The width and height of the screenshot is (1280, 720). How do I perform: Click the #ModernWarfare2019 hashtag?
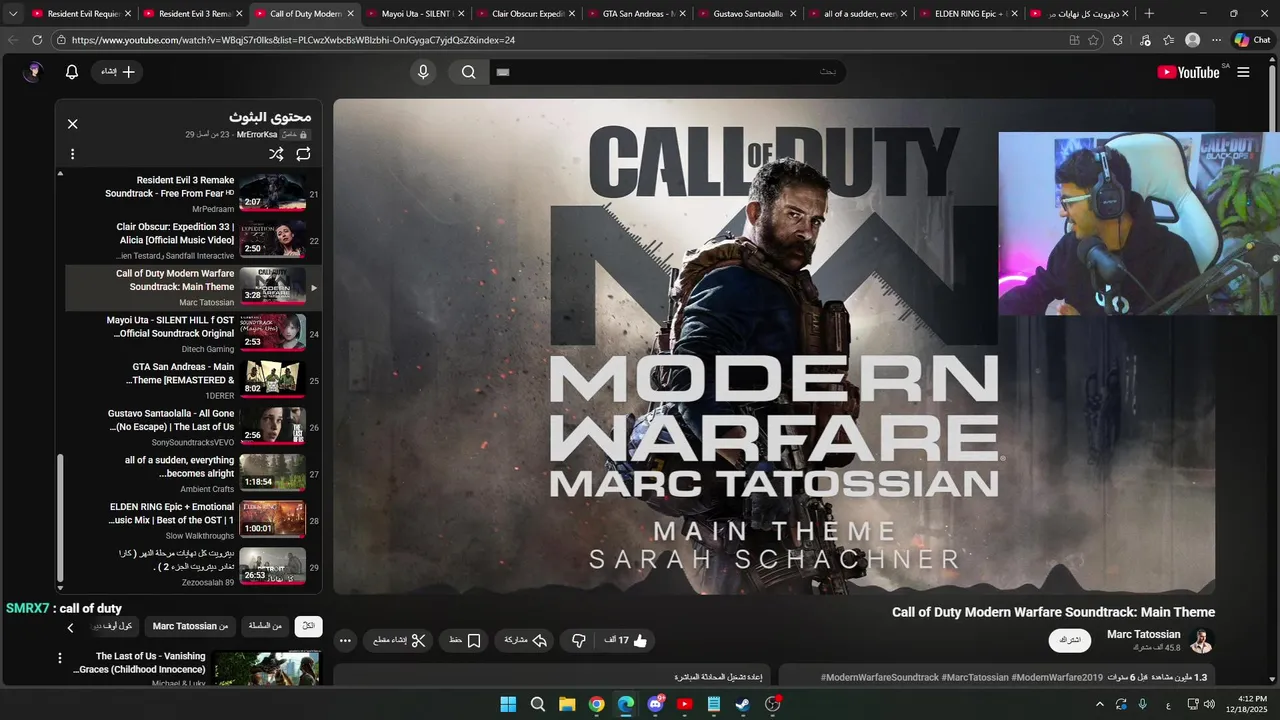[1057, 677]
